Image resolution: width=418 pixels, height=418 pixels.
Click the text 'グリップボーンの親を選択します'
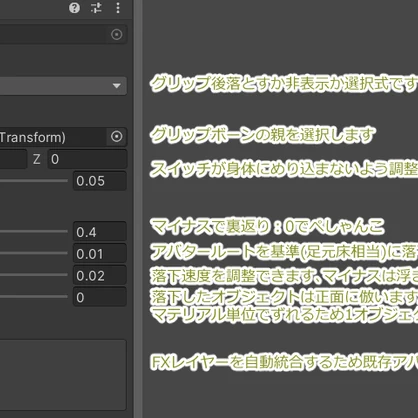[x=263, y=135]
